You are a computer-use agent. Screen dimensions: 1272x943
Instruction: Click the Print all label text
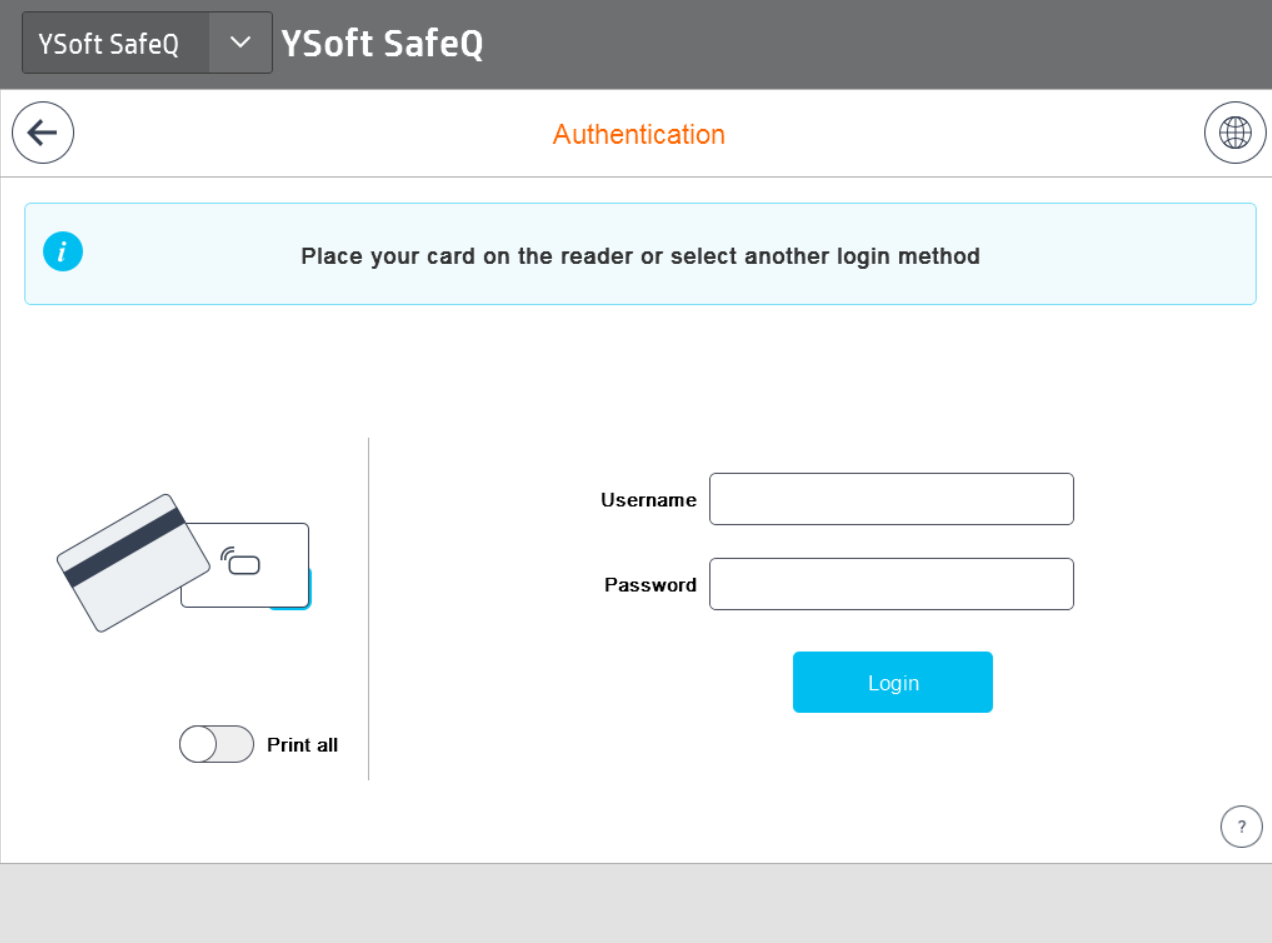pos(302,745)
